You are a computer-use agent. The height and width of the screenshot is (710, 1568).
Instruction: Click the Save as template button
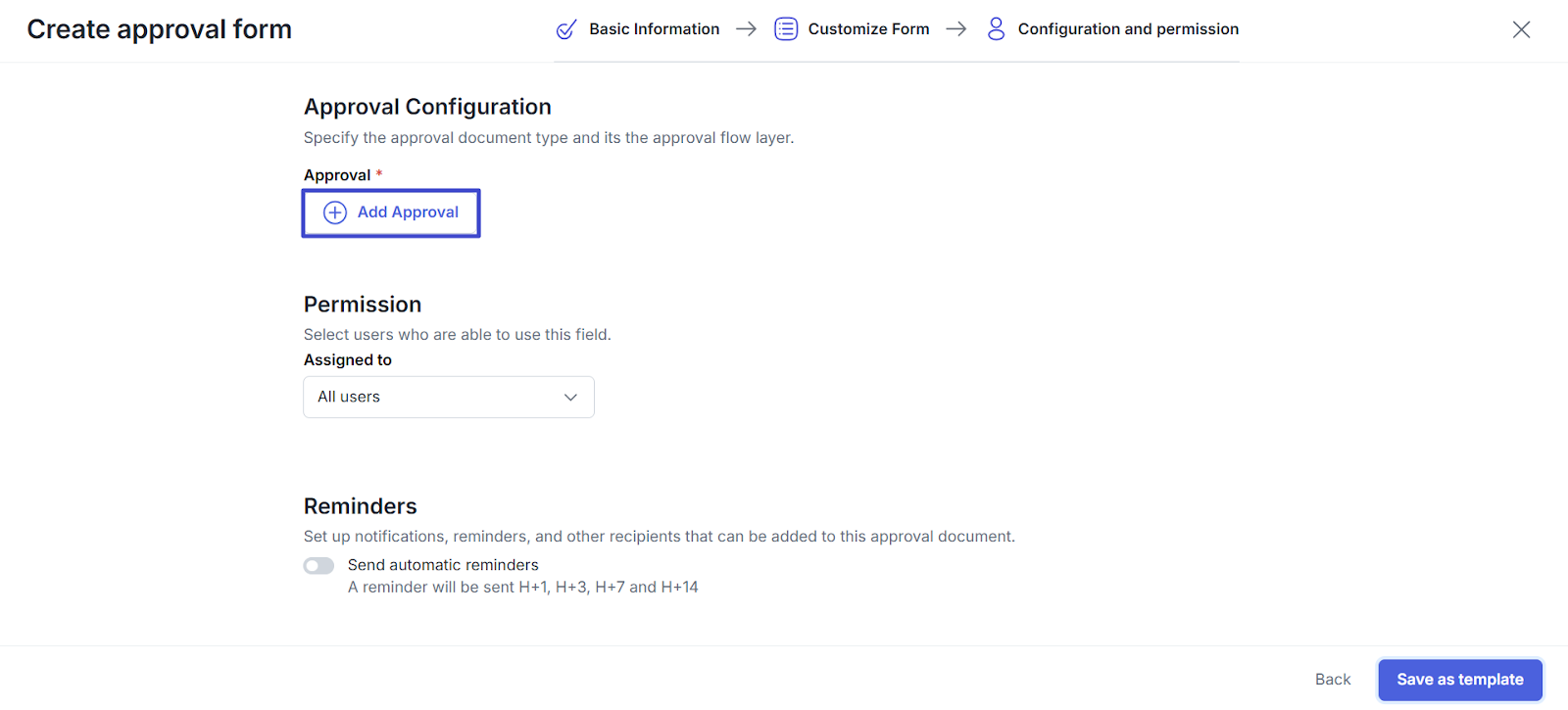tap(1459, 680)
